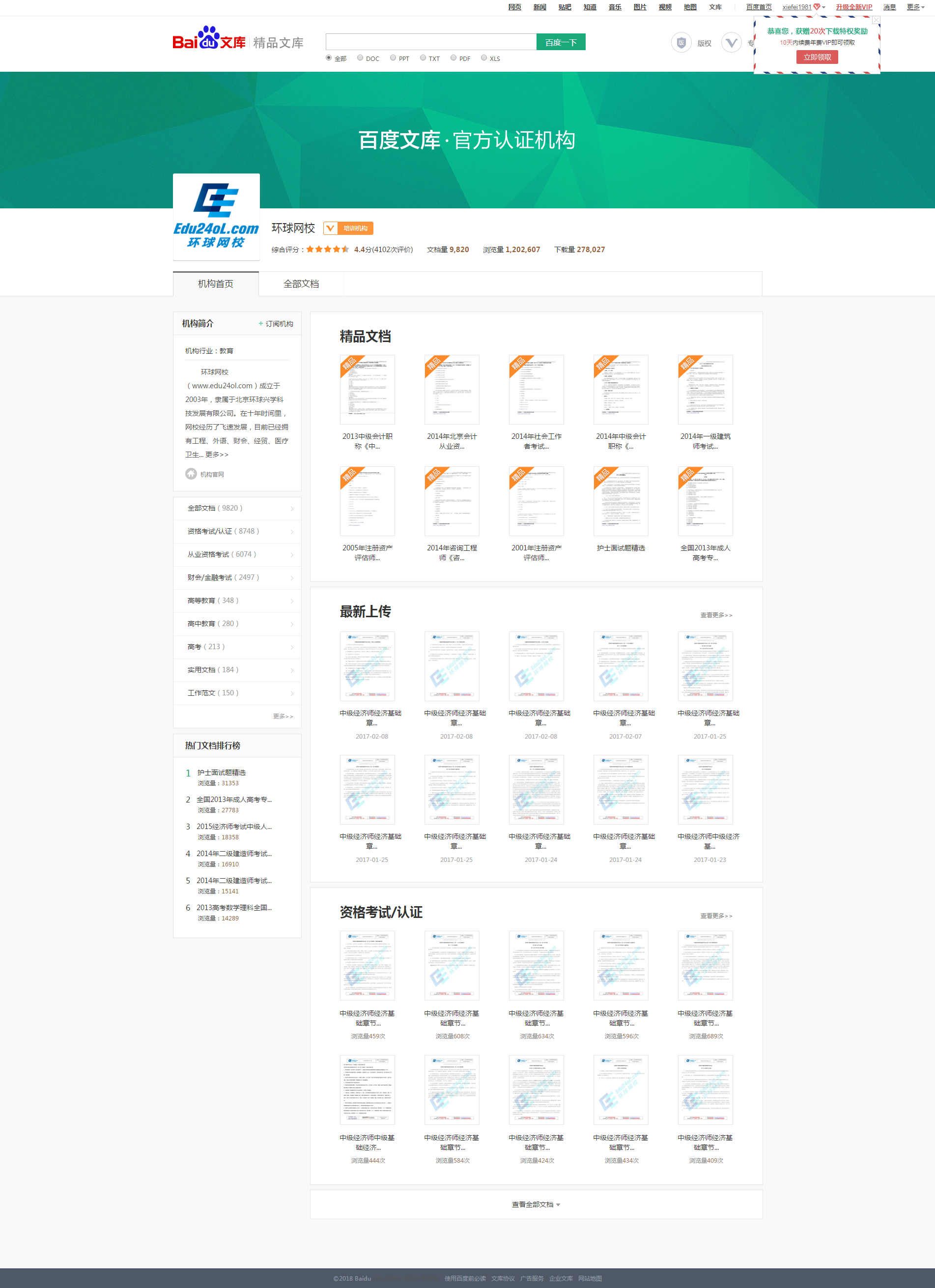The height and width of the screenshot is (1288, 935).
Task: Expand 高中教育 (280) category
Action: (237, 624)
